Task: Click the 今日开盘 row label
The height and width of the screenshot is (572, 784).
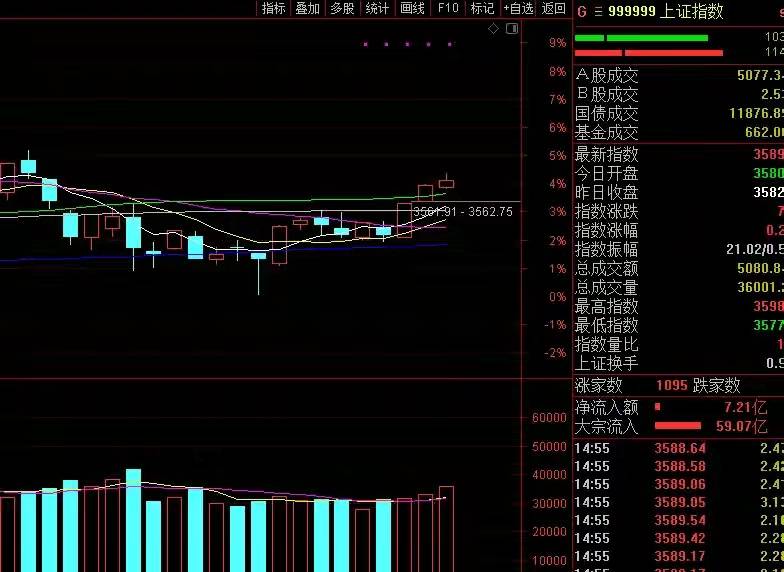Action: point(606,174)
